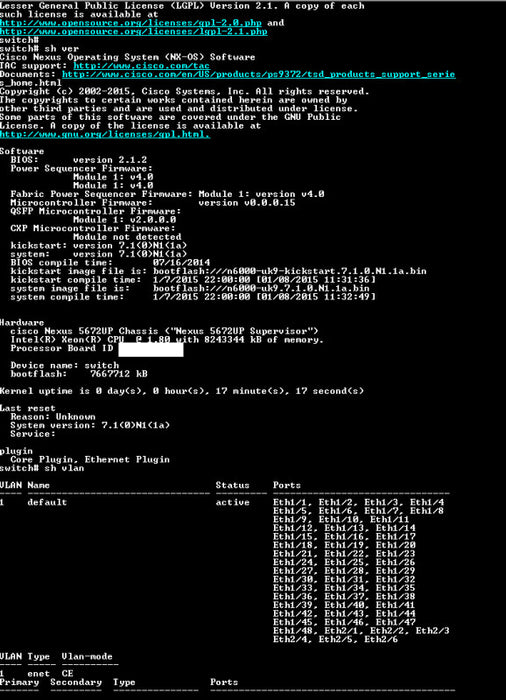Click the white redacted Processor Board ID box

pos(151,349)
